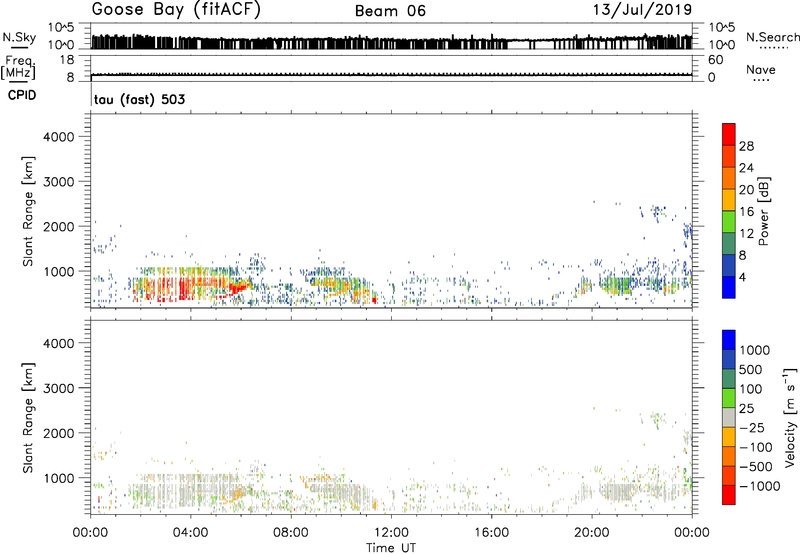Click the "10^5" left noise axis tick
800x554 pixels.
click(62, 27)
